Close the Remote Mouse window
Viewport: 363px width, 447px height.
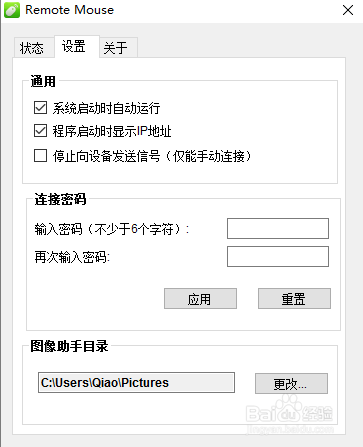click(348, 10)
